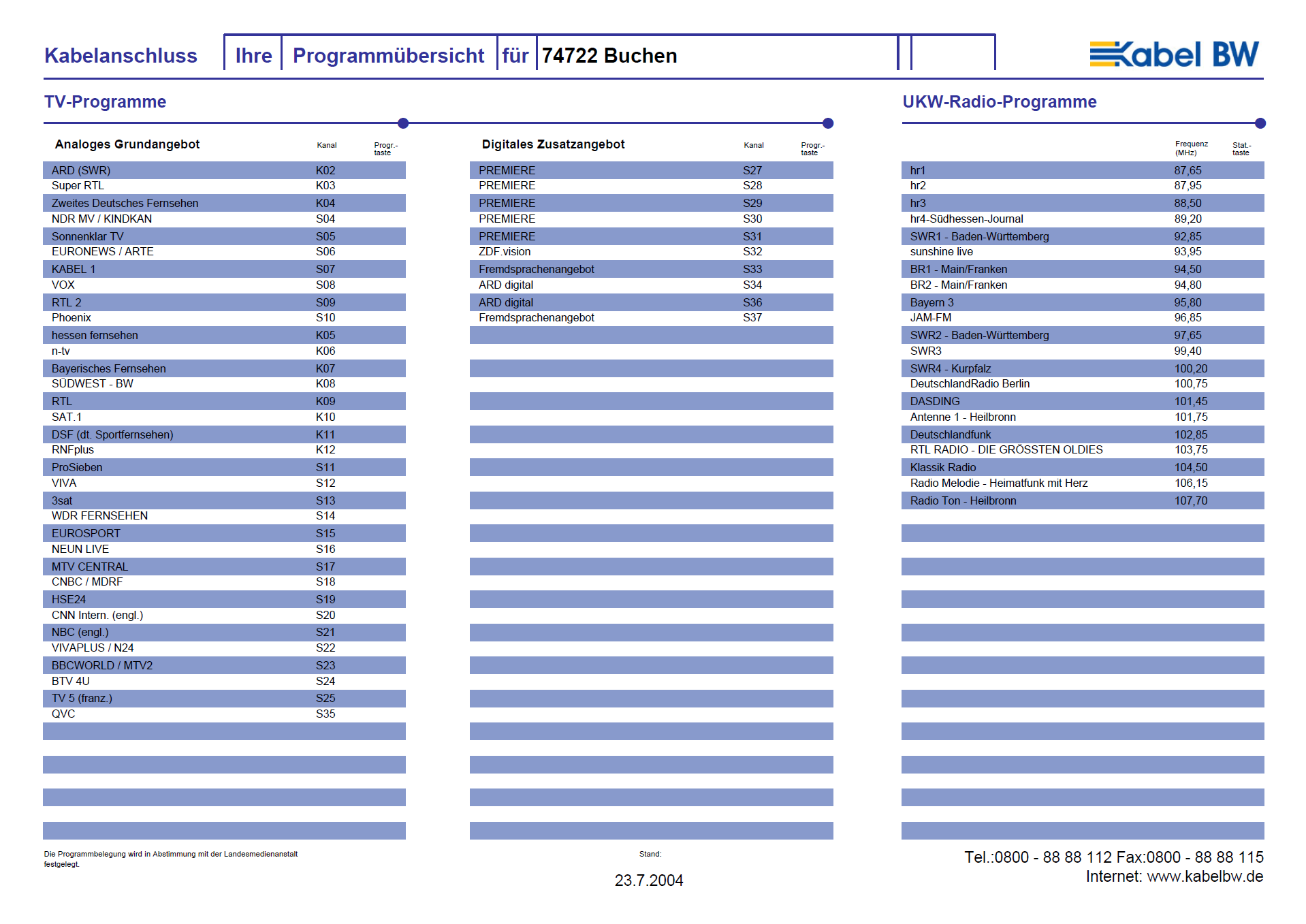Select the RTL 2 row
Screen dimensions: 1306x924
point(224,302)
